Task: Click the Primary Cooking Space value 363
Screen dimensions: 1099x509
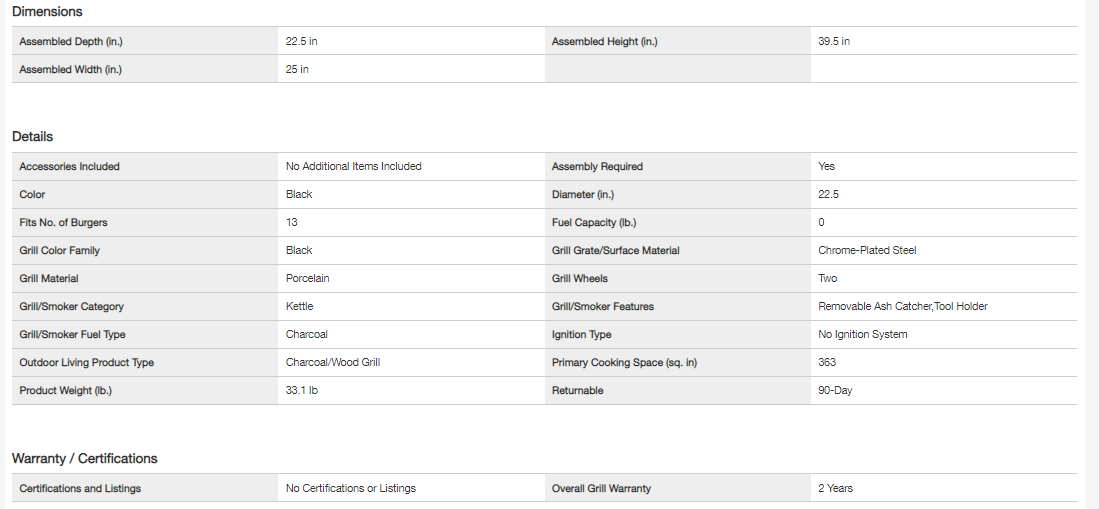Action: [x=827, y=362]
